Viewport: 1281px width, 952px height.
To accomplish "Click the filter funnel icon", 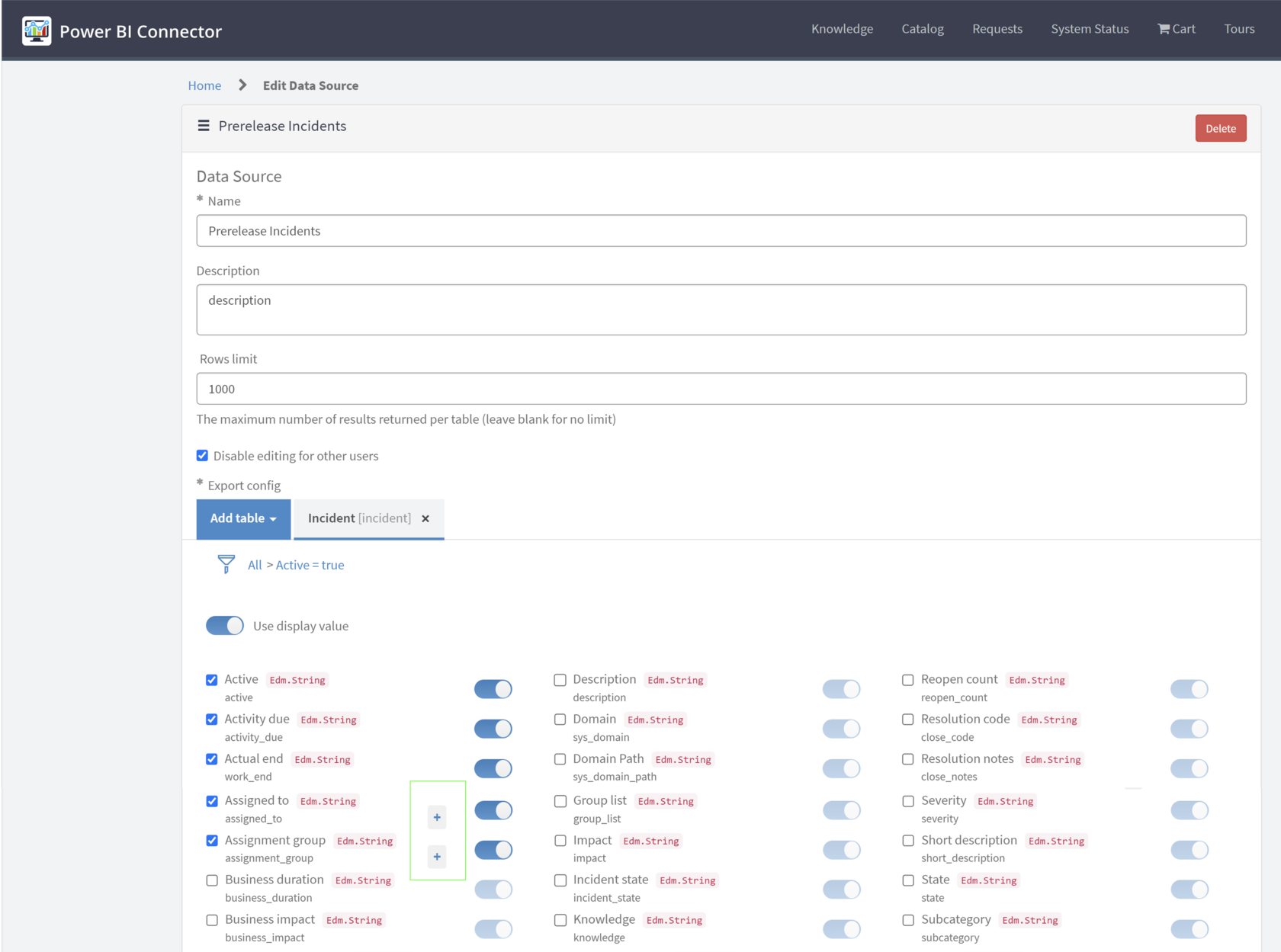I will pos(226,564).
